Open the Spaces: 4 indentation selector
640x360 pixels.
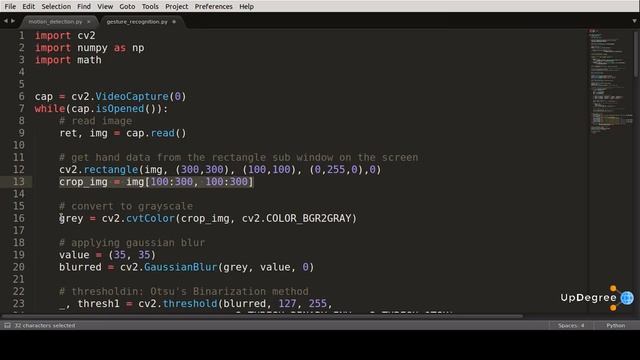coord(571,325)
